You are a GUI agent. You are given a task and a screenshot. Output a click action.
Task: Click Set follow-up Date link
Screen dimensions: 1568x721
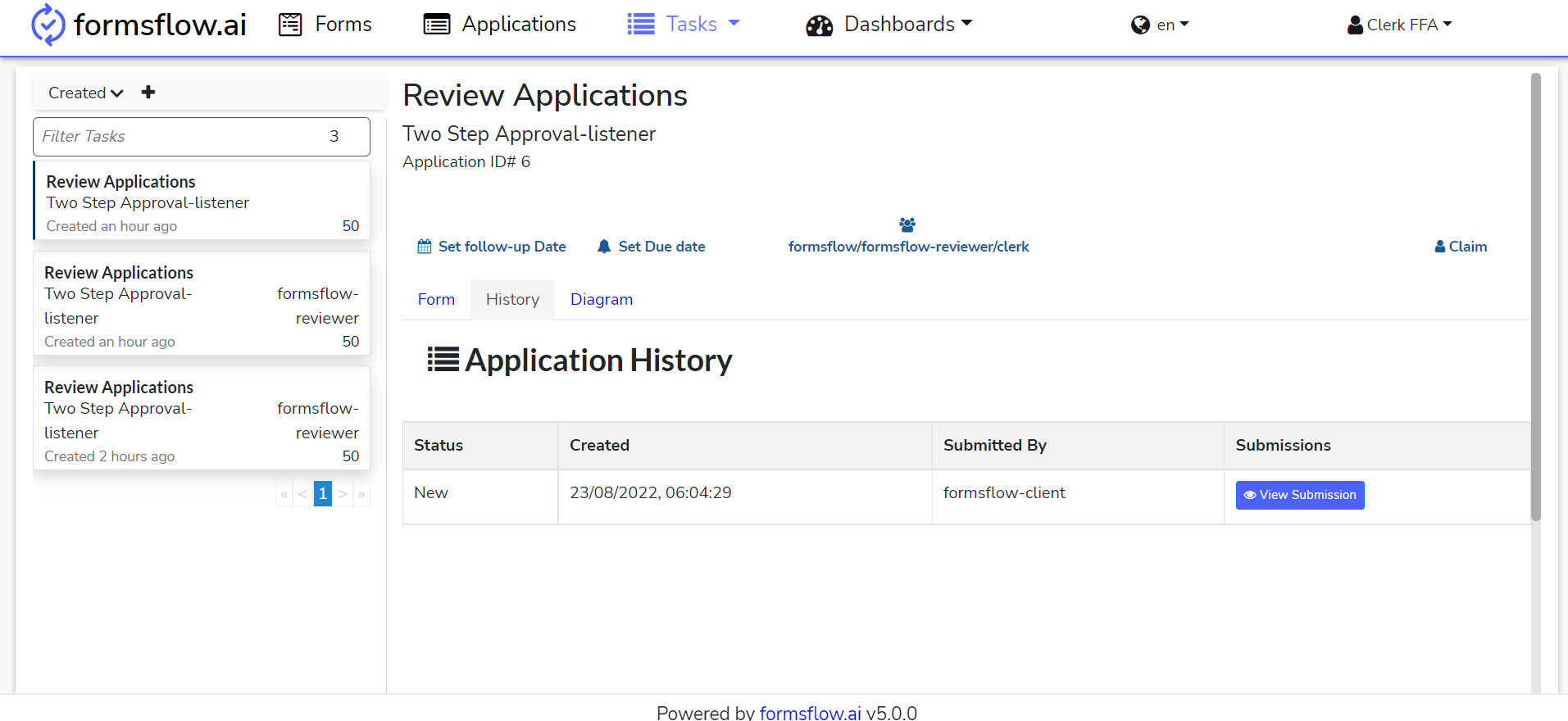(492, 247)
